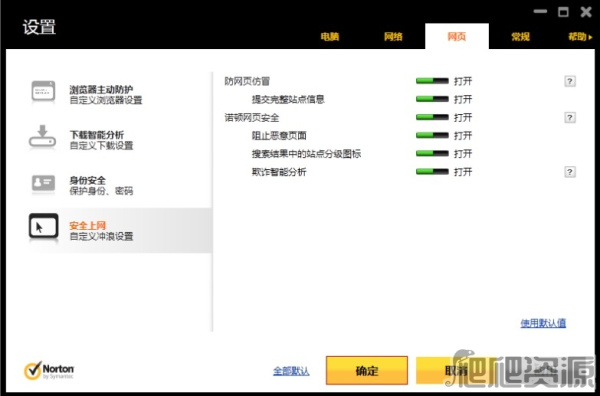Screen dimensions: 600x396
Task: Toggle 诺顿网页安全 switch
Action: pyautogui.click(x=432, y=117)
